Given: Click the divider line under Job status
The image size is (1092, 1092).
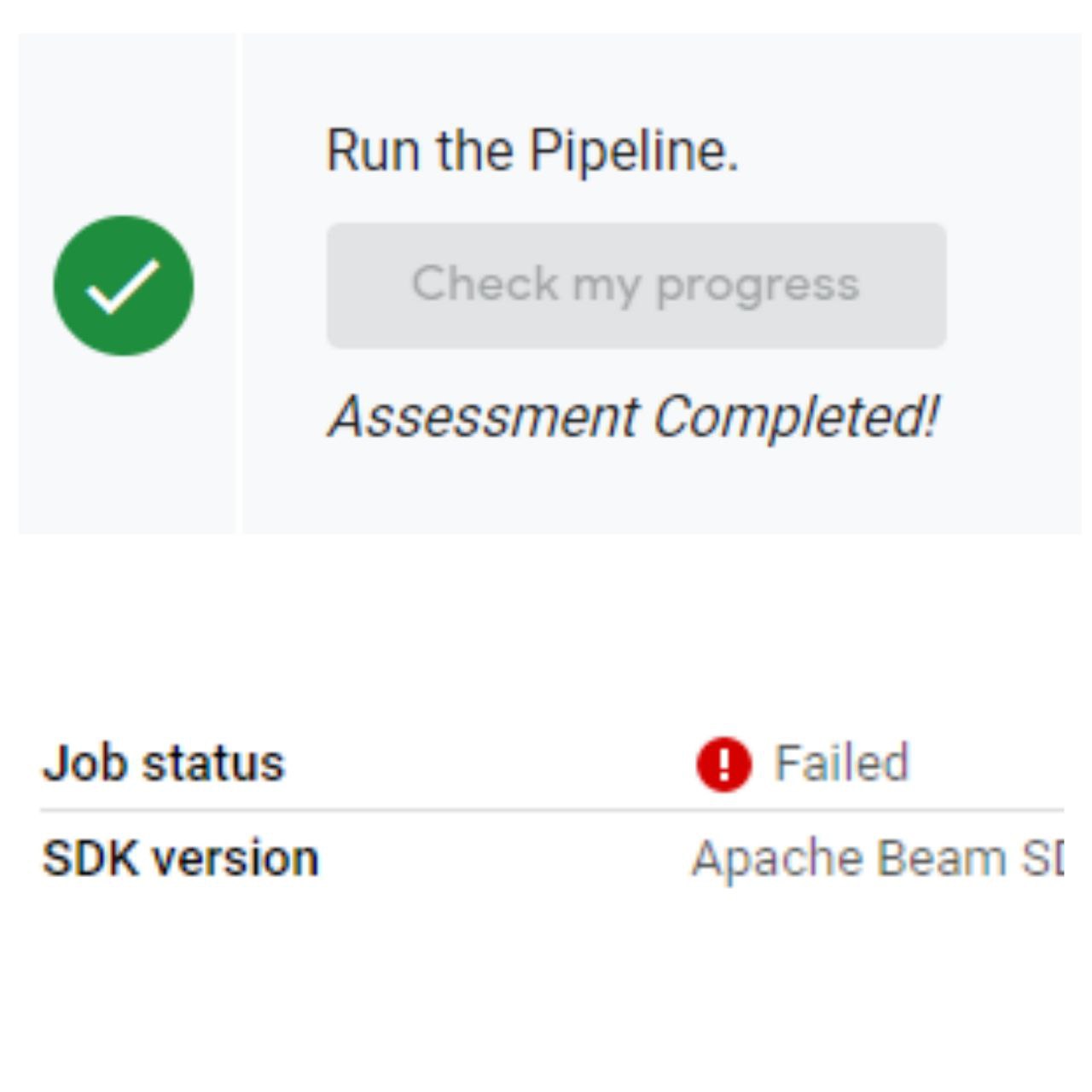Looking at the screenshot, I should (552, 810).
